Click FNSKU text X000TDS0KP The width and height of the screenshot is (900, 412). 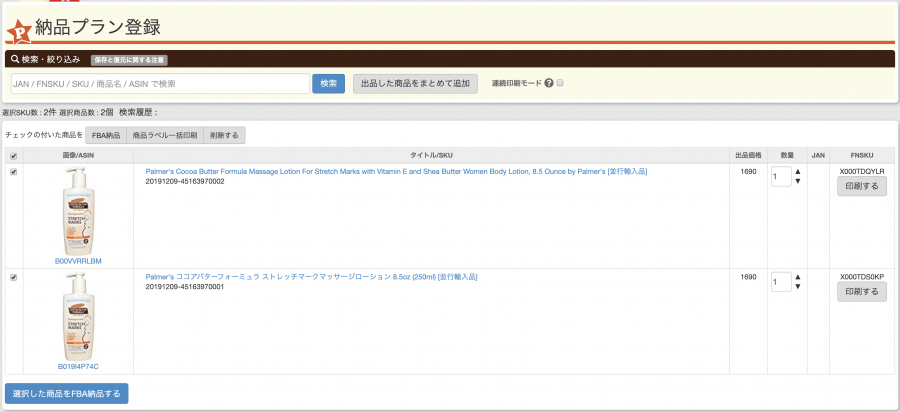click(x=862, y=277)
